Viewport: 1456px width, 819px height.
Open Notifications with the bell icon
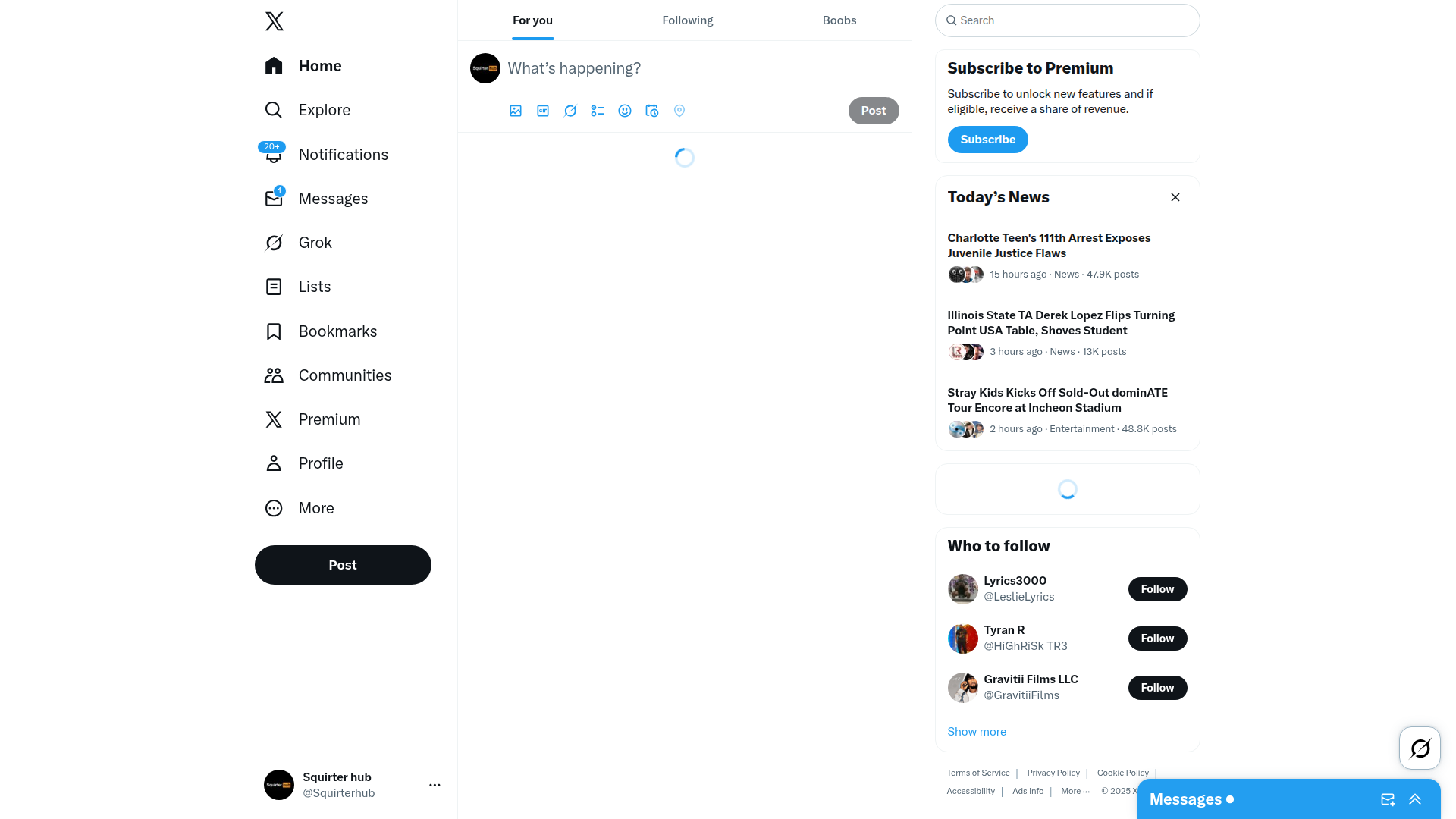click(273, 154)
